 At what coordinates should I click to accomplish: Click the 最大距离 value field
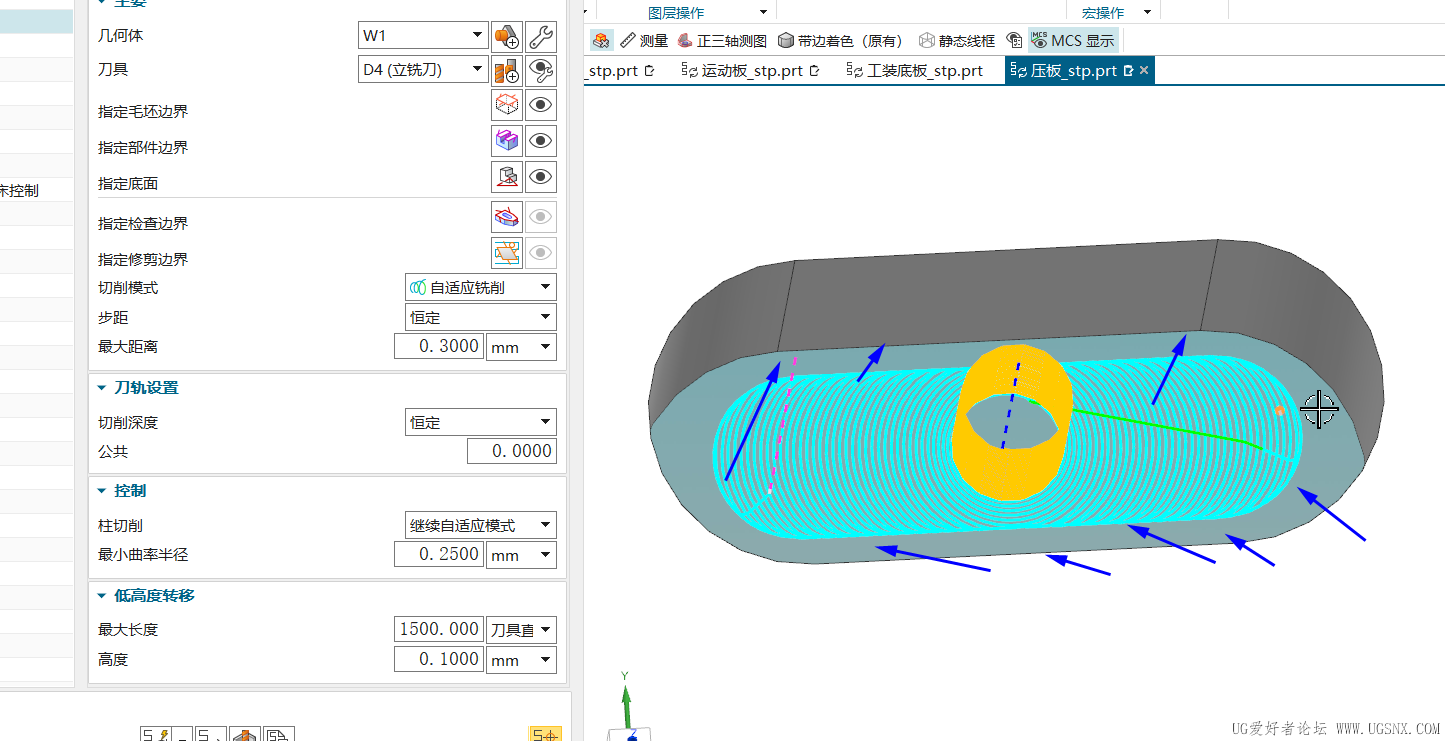point(438,347)
